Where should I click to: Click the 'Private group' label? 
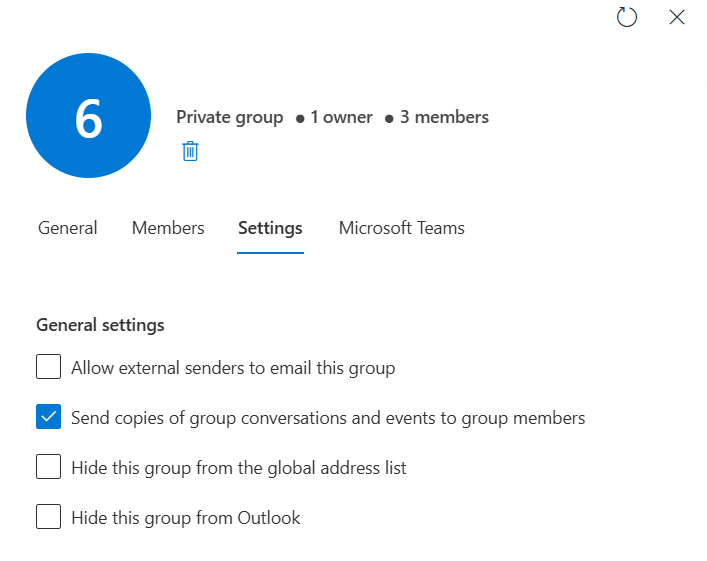point(230,117)
